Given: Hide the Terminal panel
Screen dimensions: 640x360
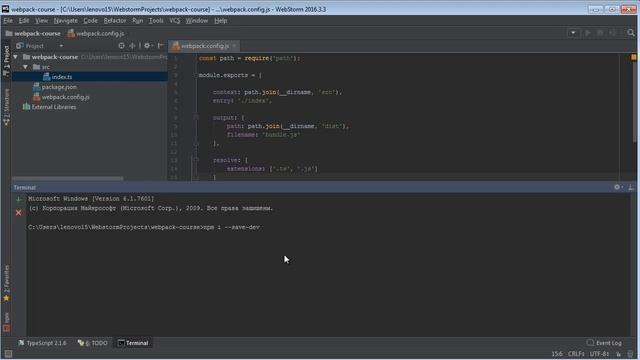Looking at the screenshot, I should click(631, 187).
